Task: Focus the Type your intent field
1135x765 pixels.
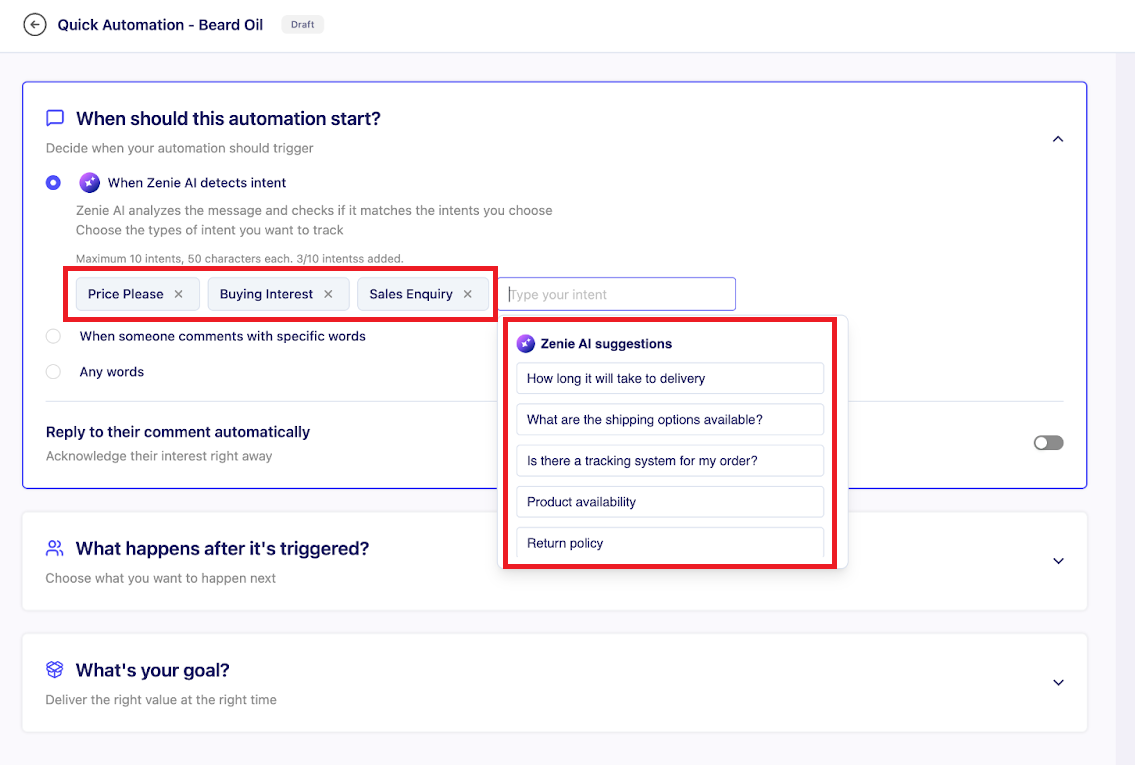Action: pyautogui.click(x=618, y=294)
